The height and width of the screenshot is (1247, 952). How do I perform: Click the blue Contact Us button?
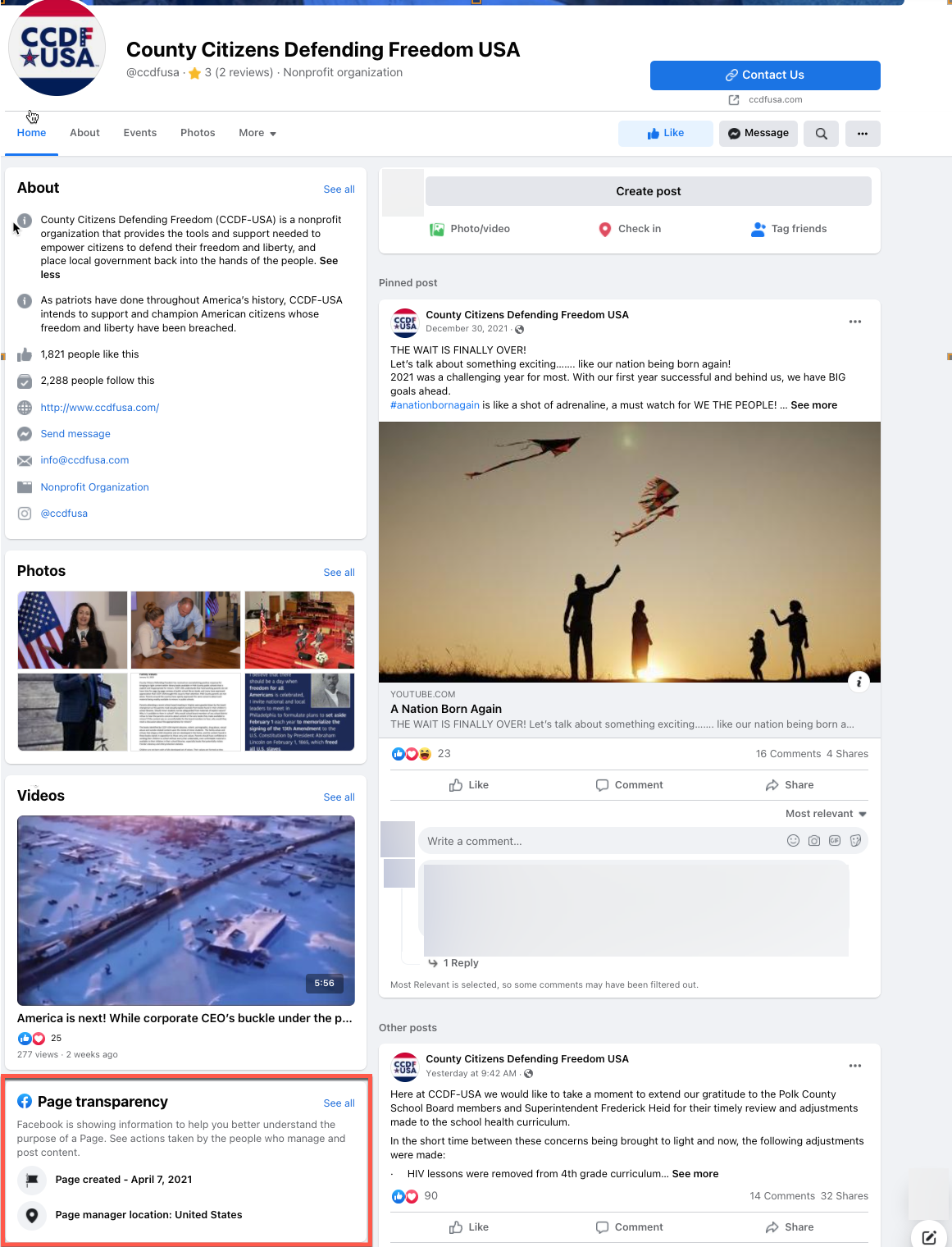click(x=765, y=75)
